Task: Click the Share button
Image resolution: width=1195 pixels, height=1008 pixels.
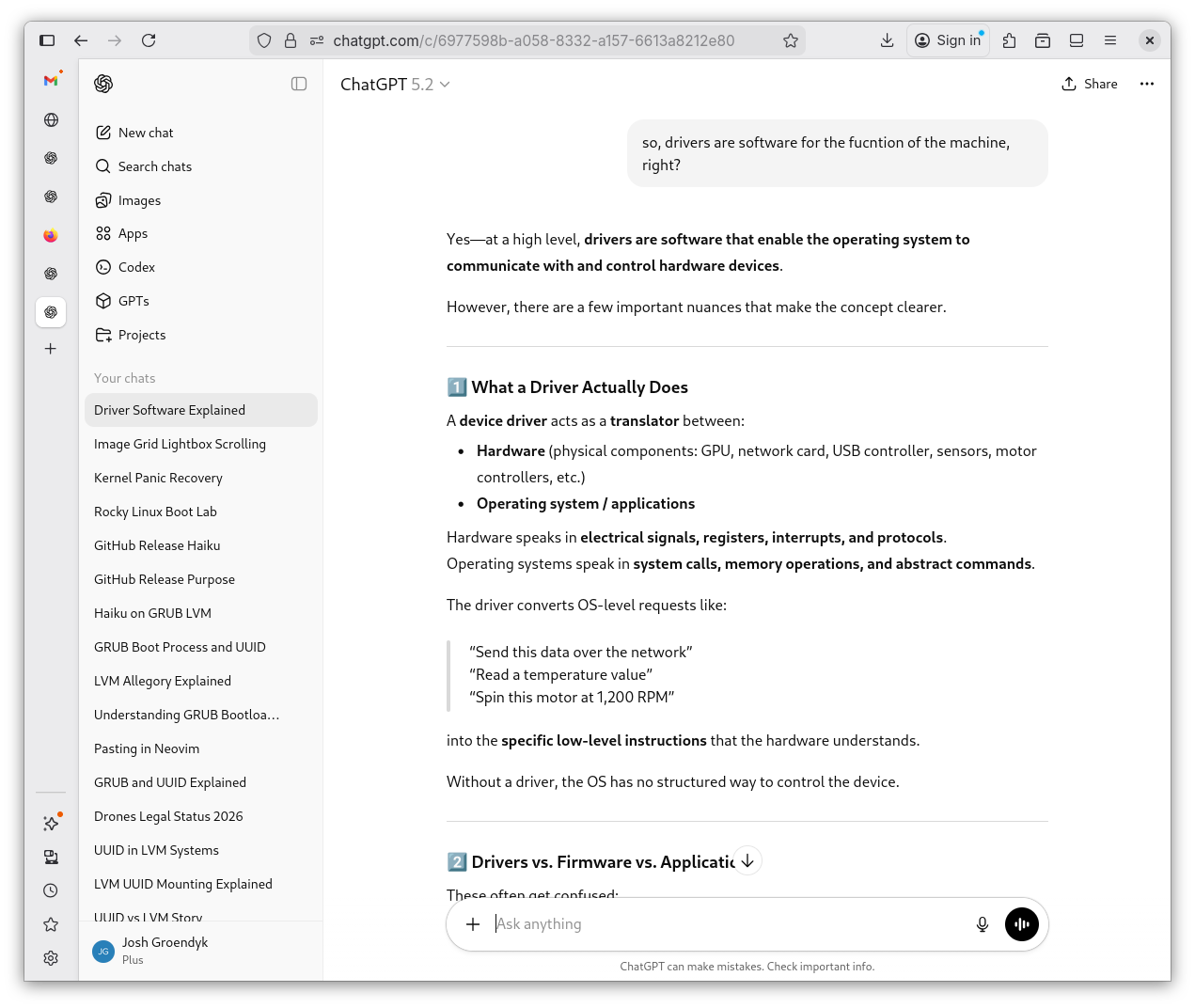Action: [x=1090, y=84]
